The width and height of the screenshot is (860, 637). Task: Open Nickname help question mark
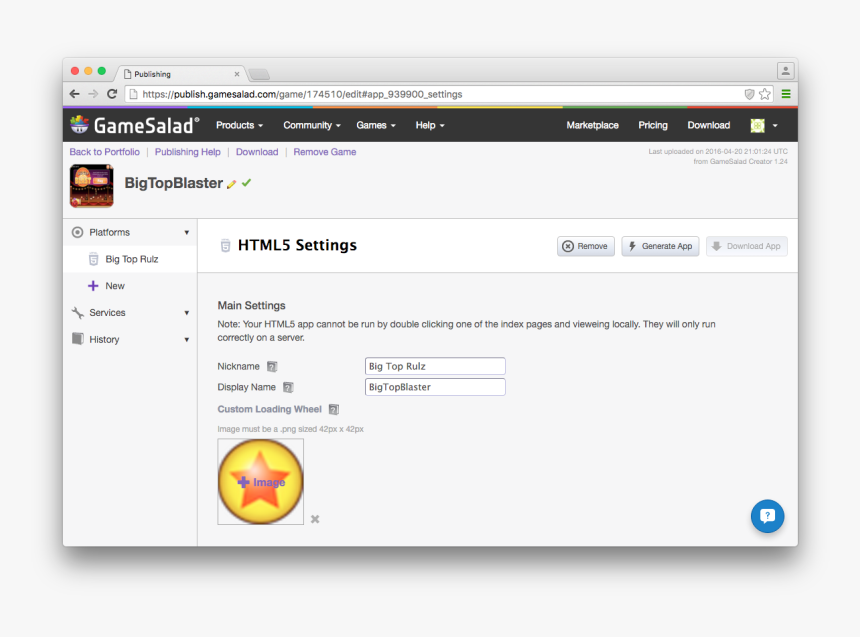coord(272,367)
